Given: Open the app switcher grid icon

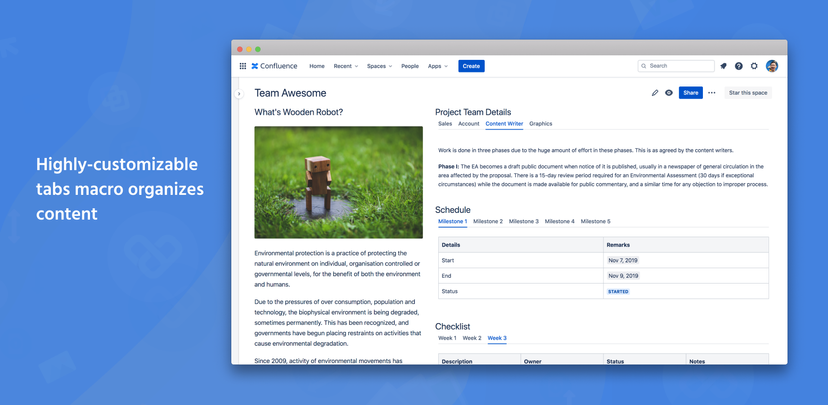Looking at the screenshot, I should tap(243, 66).
